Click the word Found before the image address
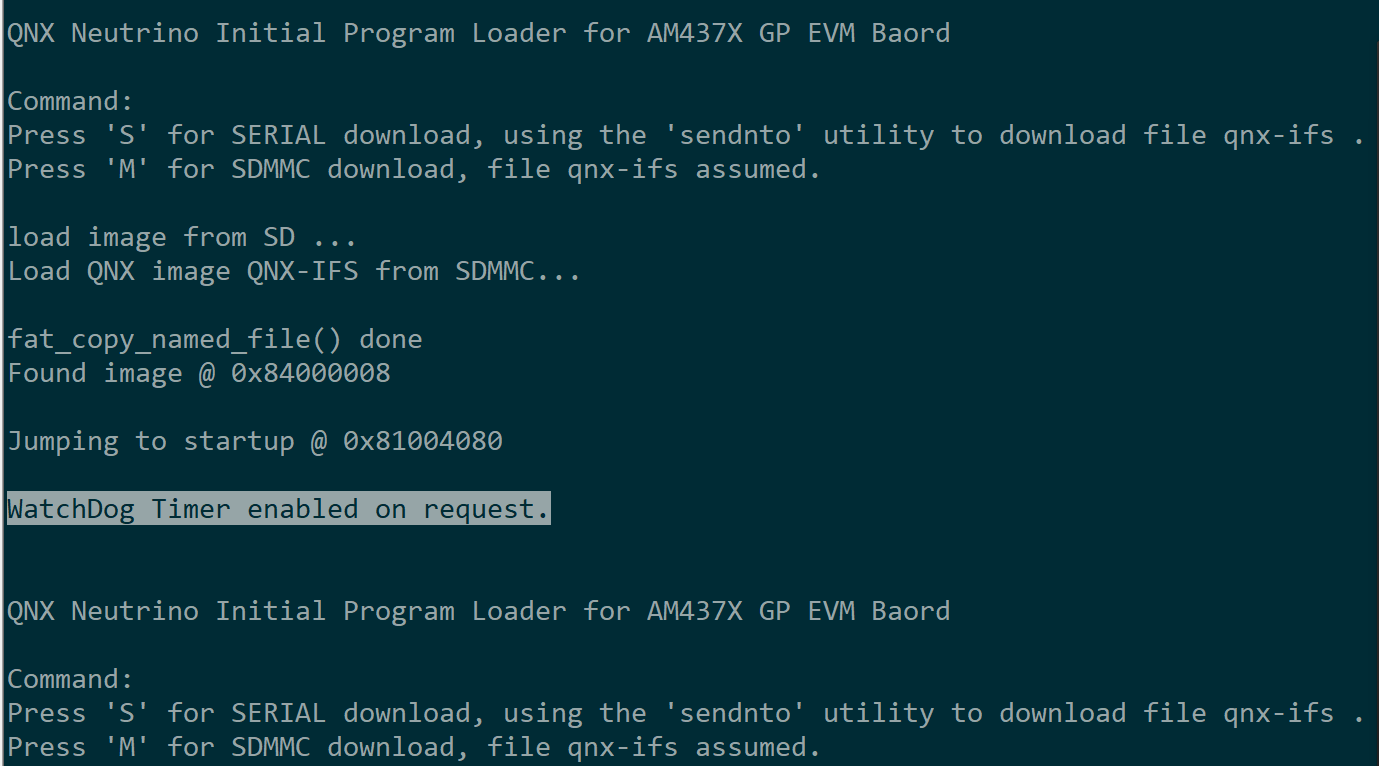The width and height of the screenshot is (1379, 766). coord(46,374)
